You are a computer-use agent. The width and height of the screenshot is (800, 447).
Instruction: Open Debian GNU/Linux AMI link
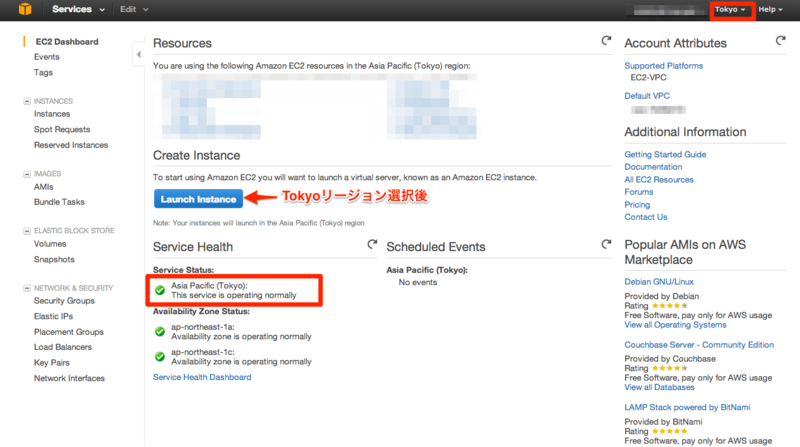(x=659, y=282)
